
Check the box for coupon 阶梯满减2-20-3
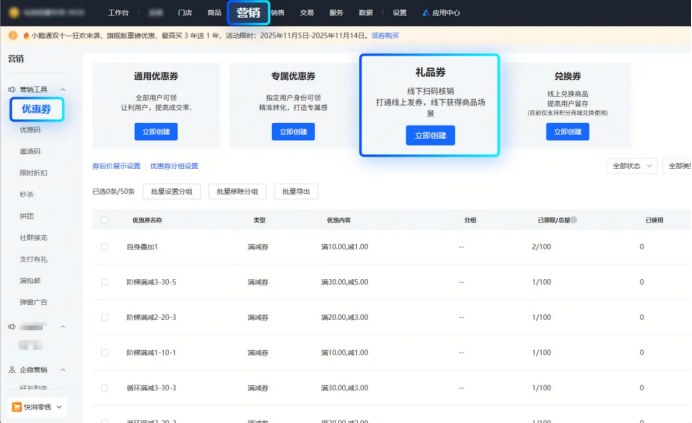point(105,317)
